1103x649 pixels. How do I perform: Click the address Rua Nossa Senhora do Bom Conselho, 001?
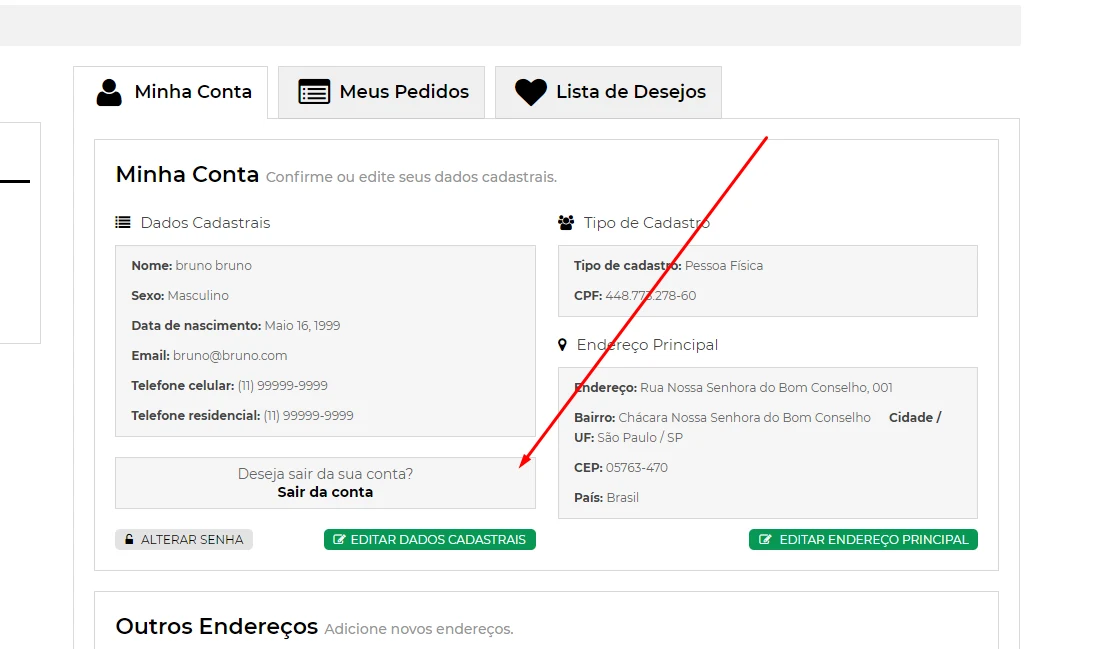(x=766, y=387)
